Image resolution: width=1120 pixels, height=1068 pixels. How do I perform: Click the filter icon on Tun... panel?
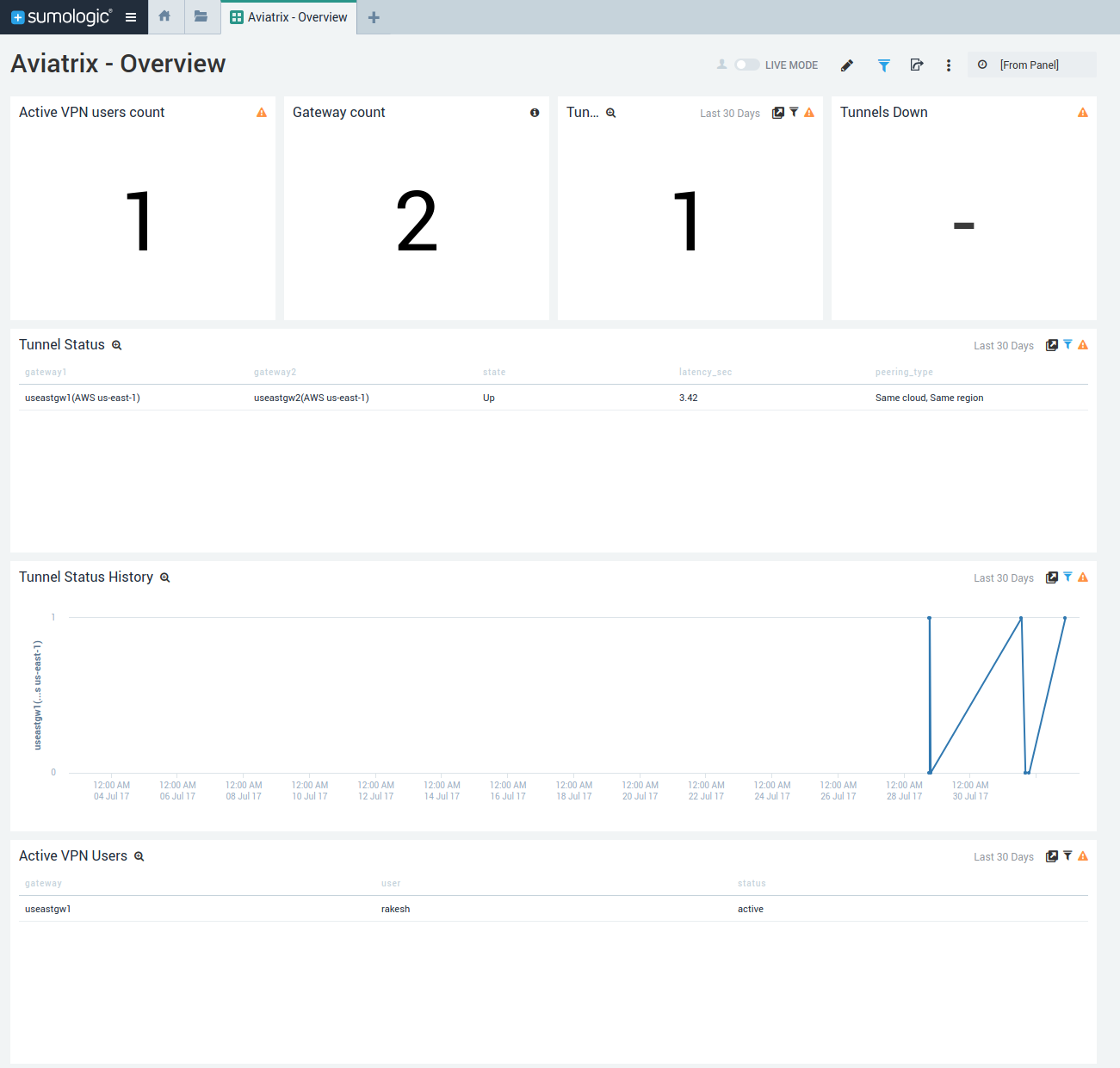(794, 112)
